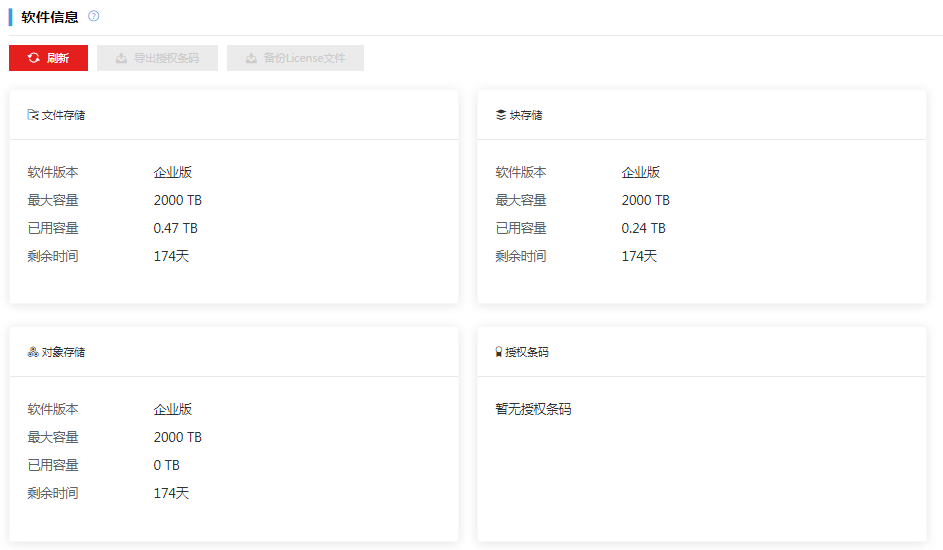The height and width of the screenshot is (550, 943).
Task: Click 0.47 TB used capacity in 文件存储
Action: pos(176,228)
